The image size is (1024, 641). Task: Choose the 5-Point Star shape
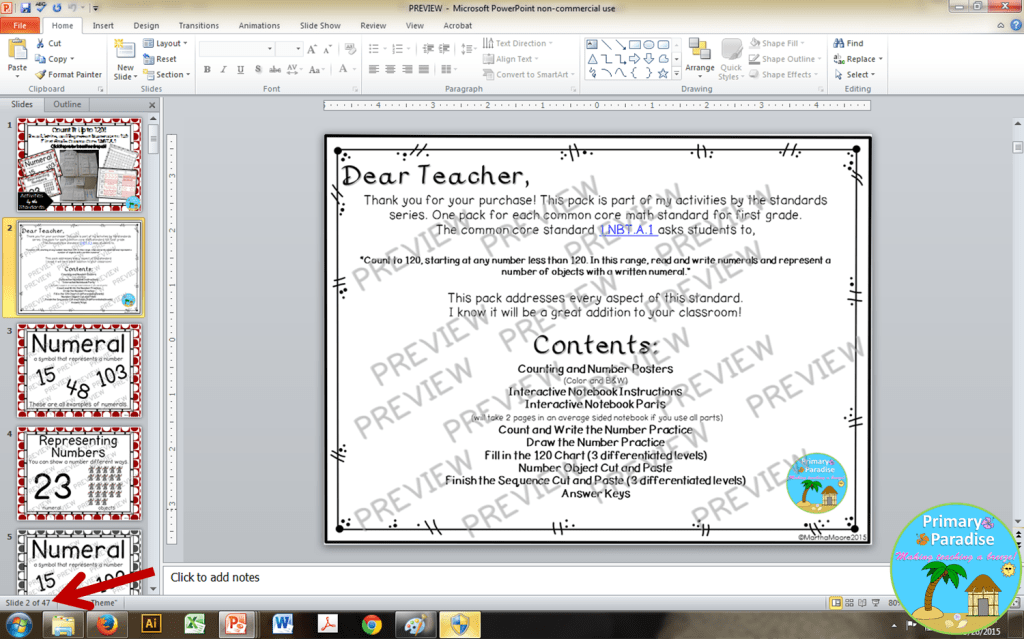click(664, 73)
